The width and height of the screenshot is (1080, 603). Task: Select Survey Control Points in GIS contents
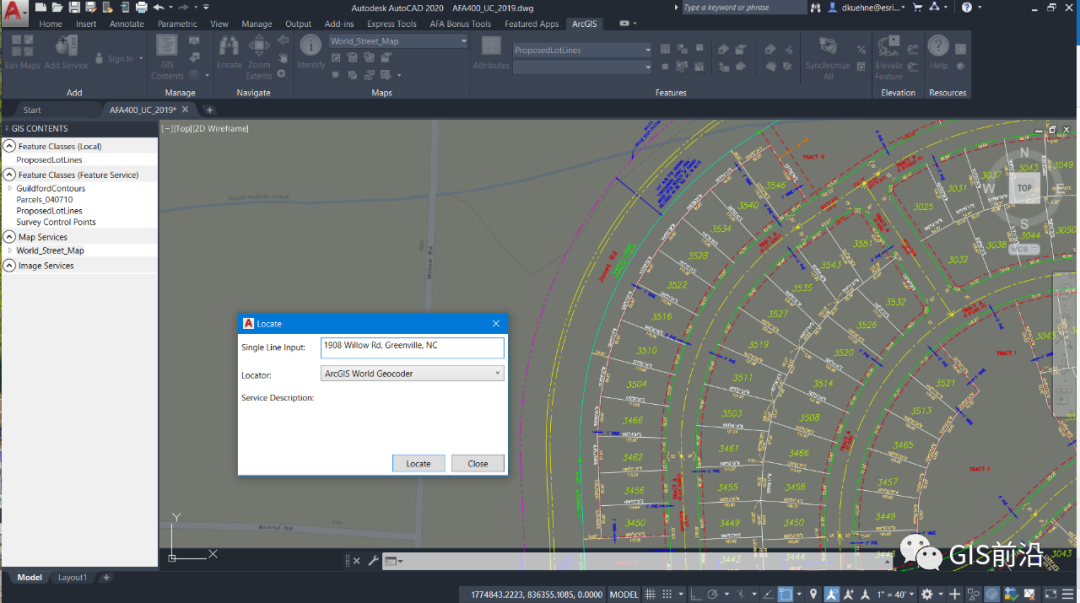pyautogui.click(x=56, y=222)
